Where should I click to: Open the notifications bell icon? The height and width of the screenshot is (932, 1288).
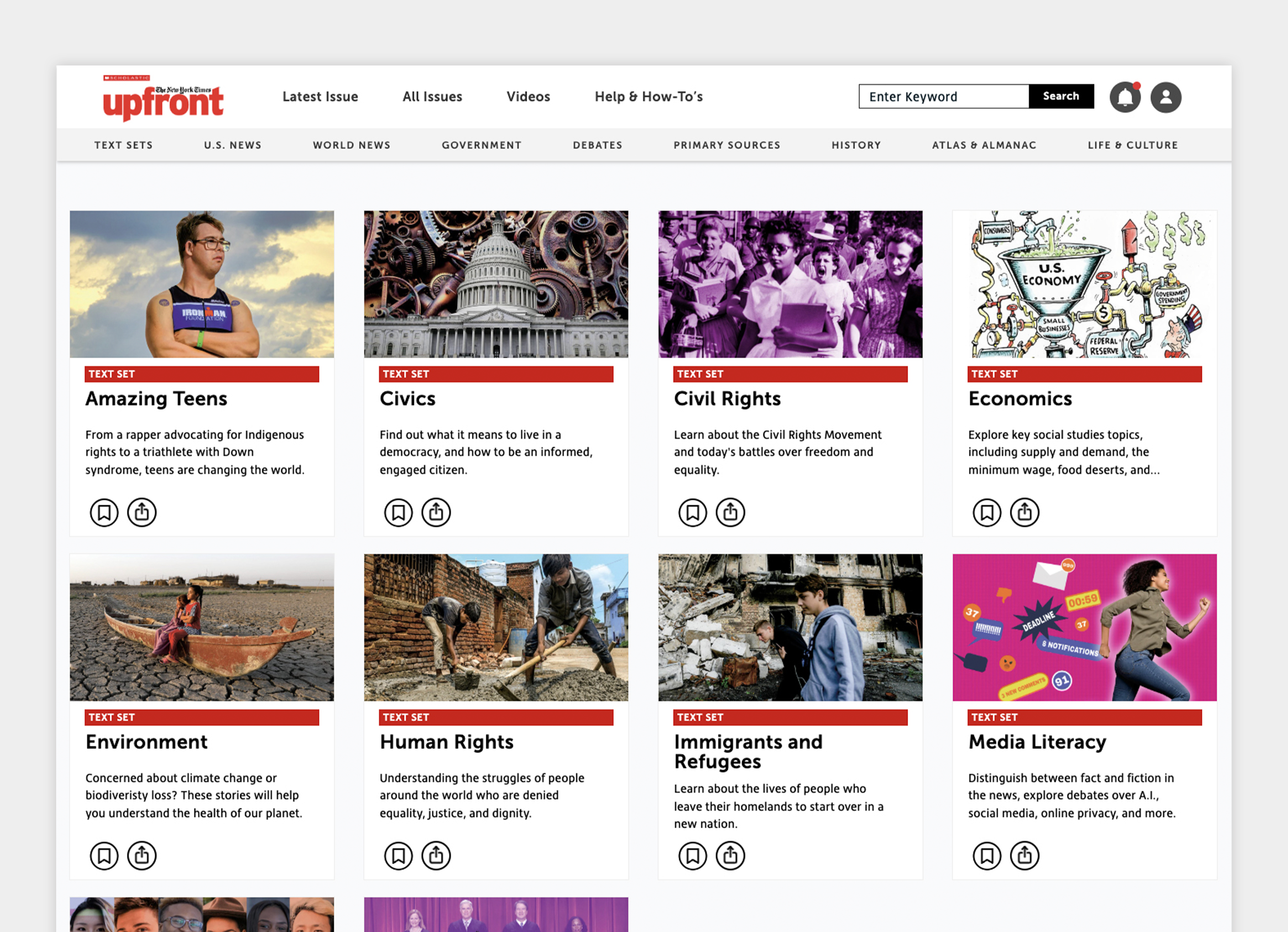click(x=1125, y=97)
